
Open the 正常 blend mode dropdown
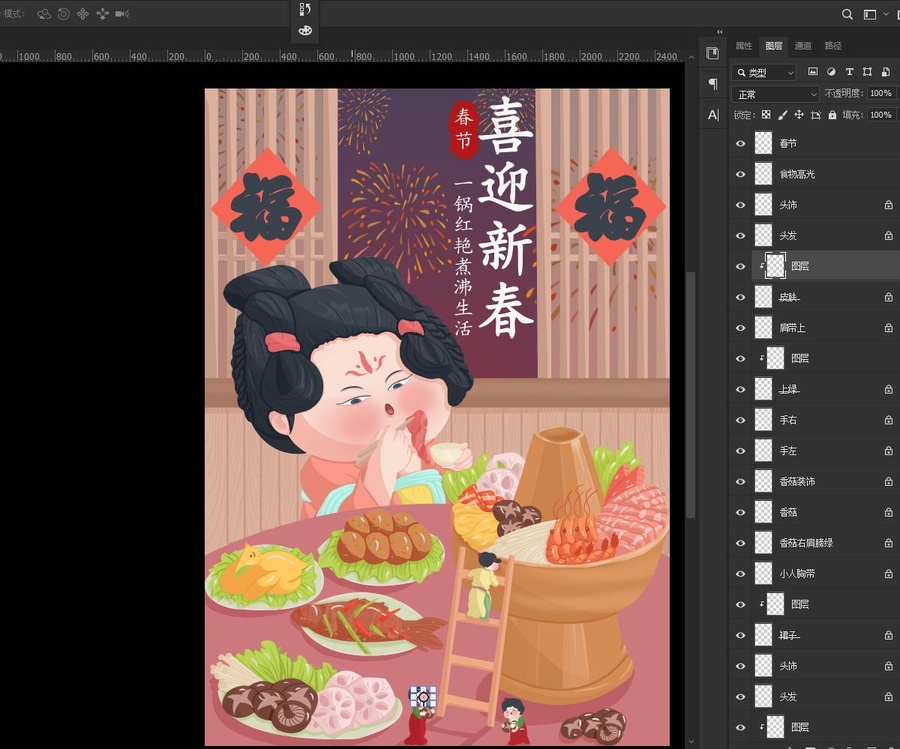pos(775,94)
